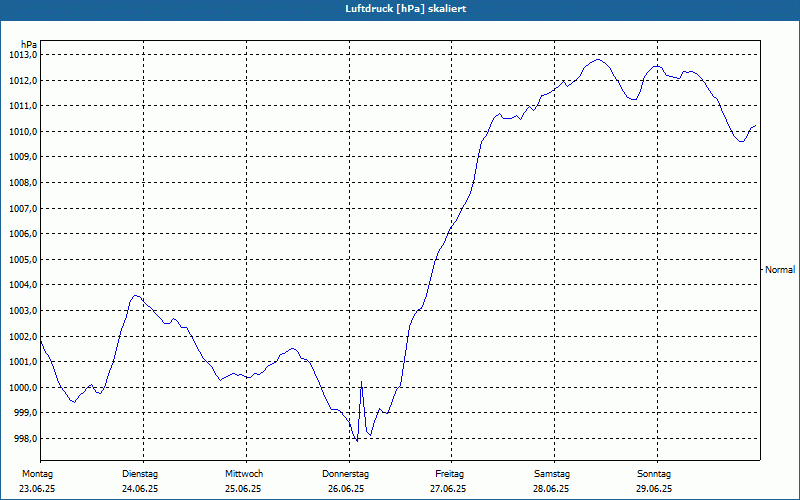Click the 1008,0 axis value

click(23, 183)
